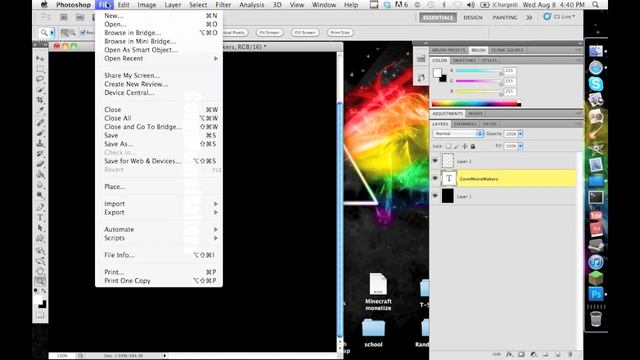Click Lock transparent pixels icon
The height and width of the screenshot is (360, 640).
(448, 146)
